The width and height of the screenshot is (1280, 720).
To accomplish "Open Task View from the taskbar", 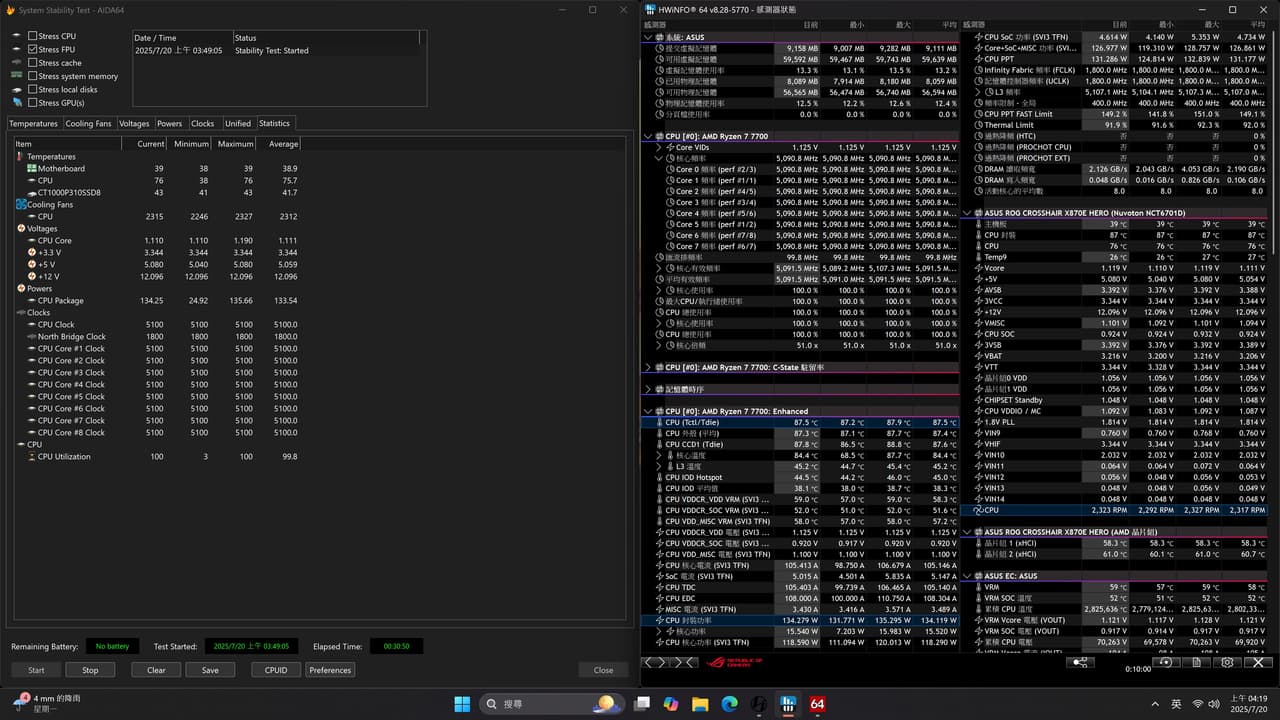I will coord(642,704).
